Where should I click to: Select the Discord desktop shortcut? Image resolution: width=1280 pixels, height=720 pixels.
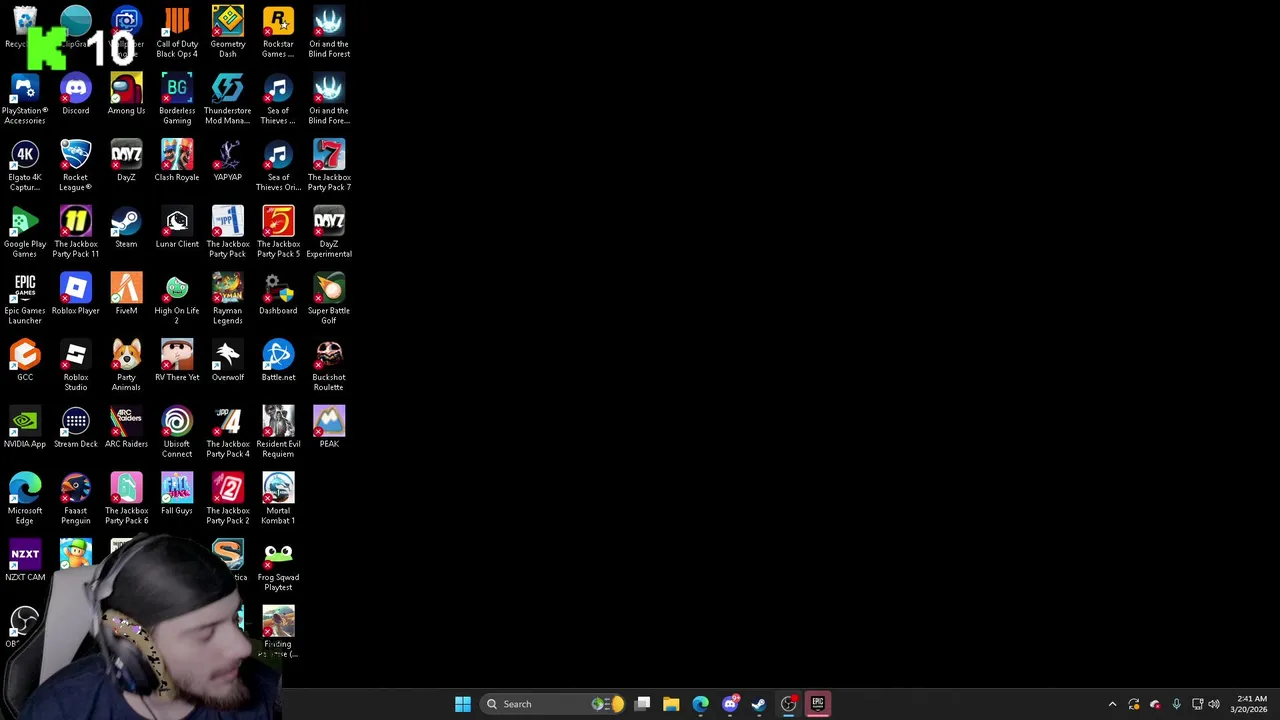[76, 95]
